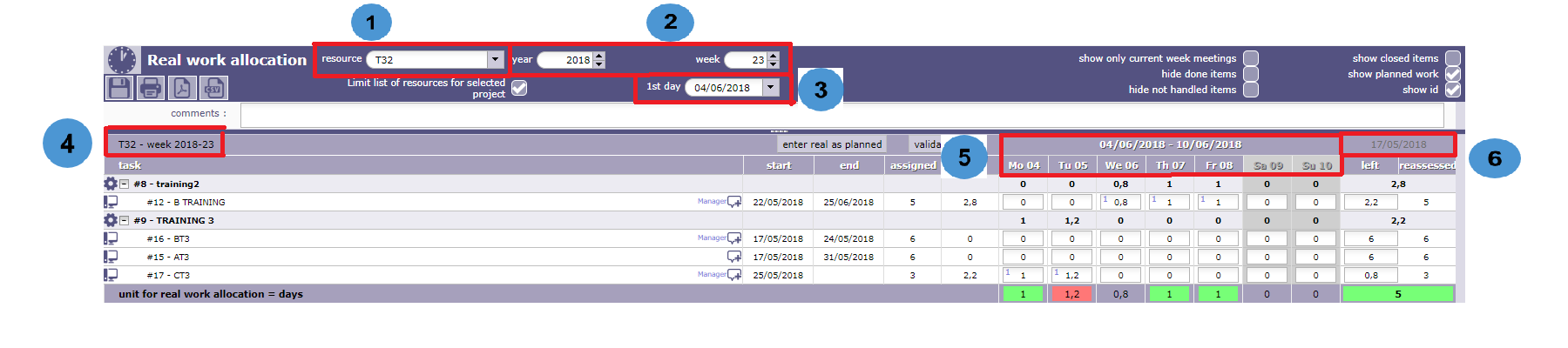Click the assigned column header
Image resolution: width=1568 pixels, height=348 pixels.
(x=913, y=165)
